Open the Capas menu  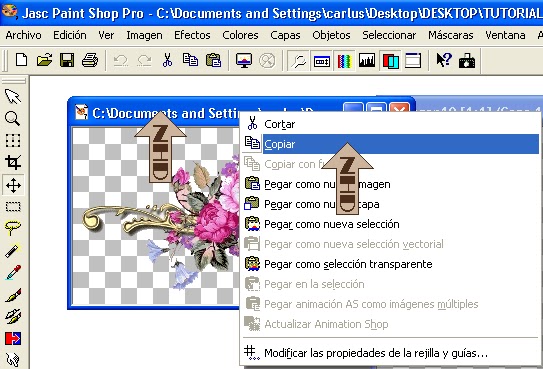click(x=285, y=35)
